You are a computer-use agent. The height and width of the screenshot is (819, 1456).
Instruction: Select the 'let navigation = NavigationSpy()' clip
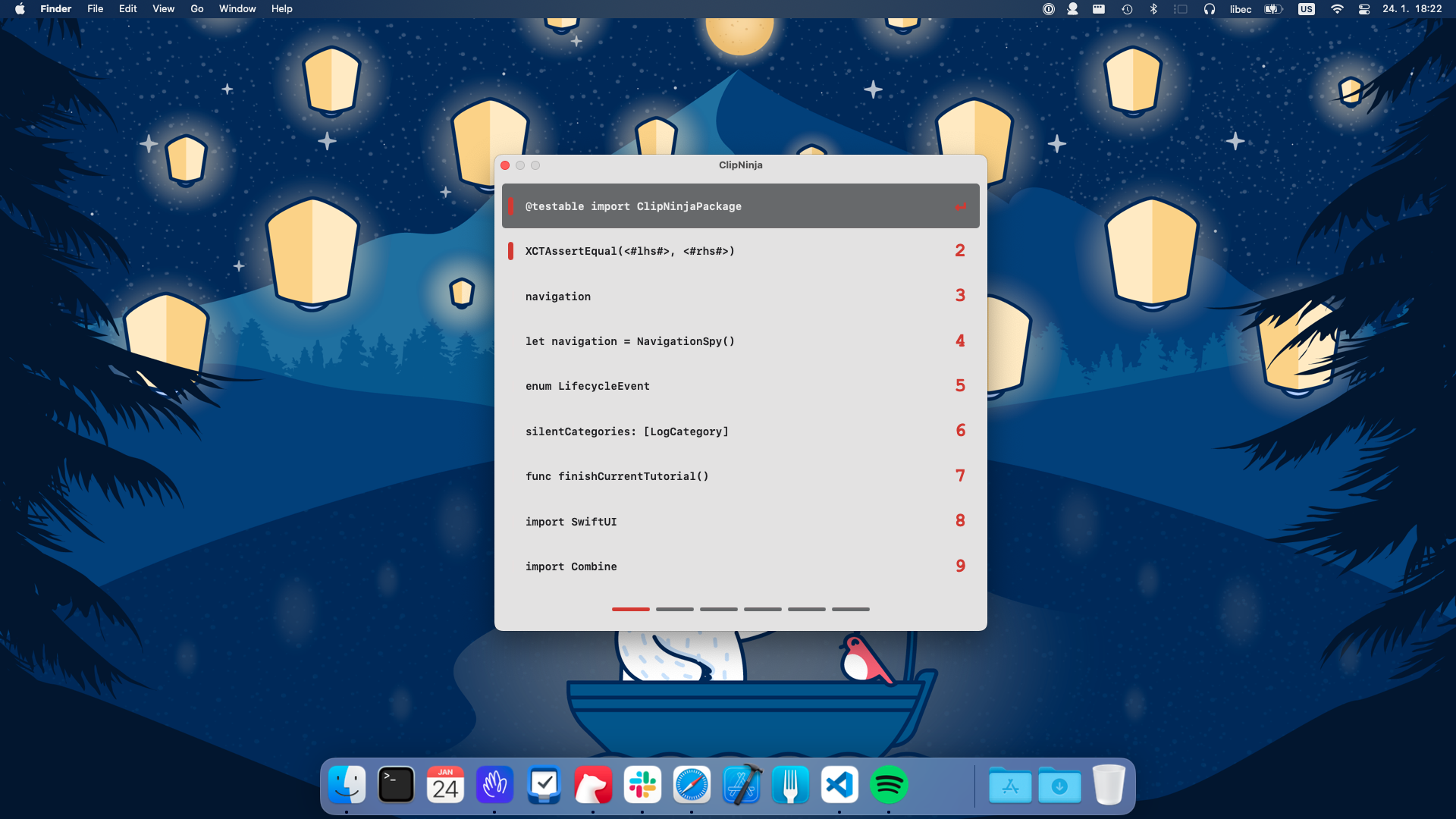(x=741, y=341)
